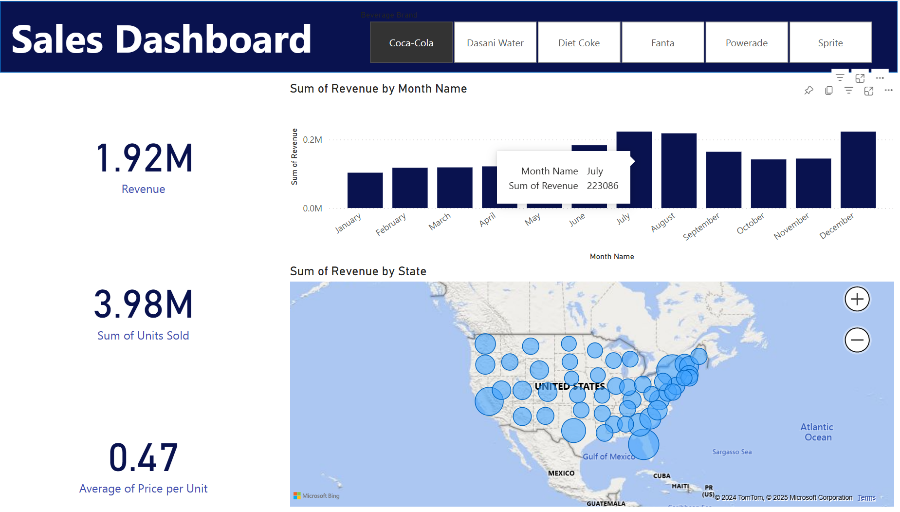Copy the bar chart visual as image
900x512 pixels.
(829, 91)
